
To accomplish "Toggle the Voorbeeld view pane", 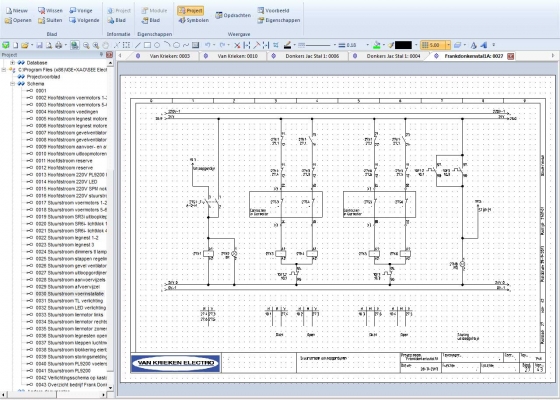I will tap(273, 11).
